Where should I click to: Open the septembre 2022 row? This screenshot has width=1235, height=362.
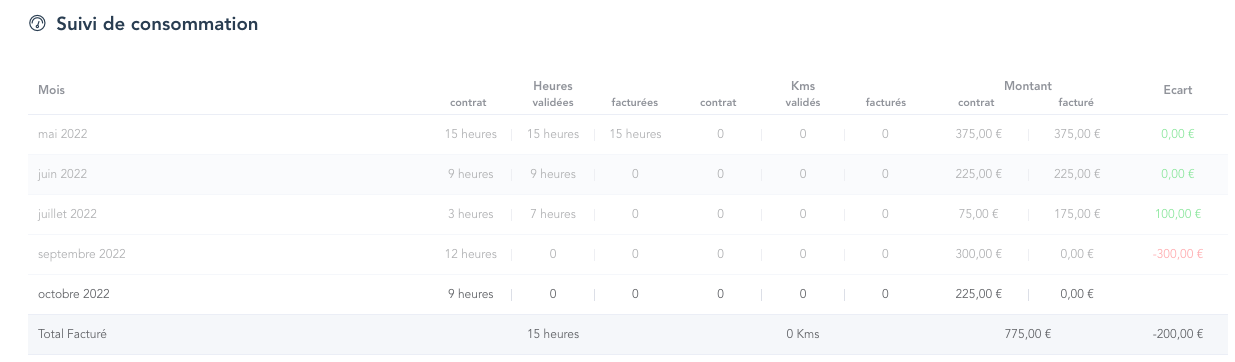[627, 254]
